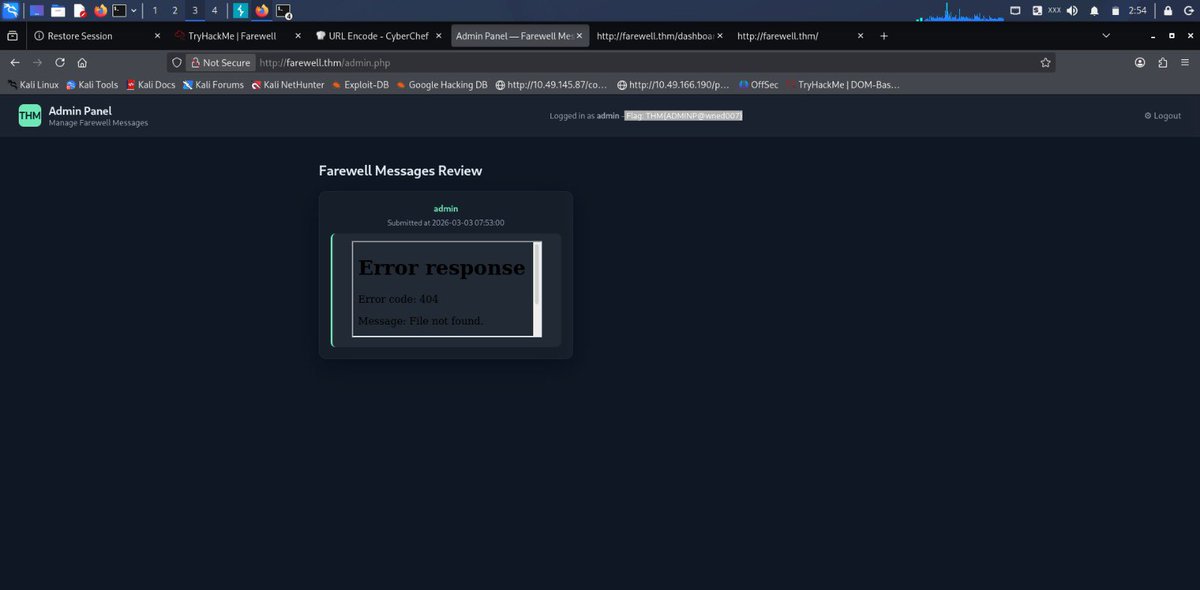Open the file manager from top panel
This screenshot has width=1200, height=590.
58,11
